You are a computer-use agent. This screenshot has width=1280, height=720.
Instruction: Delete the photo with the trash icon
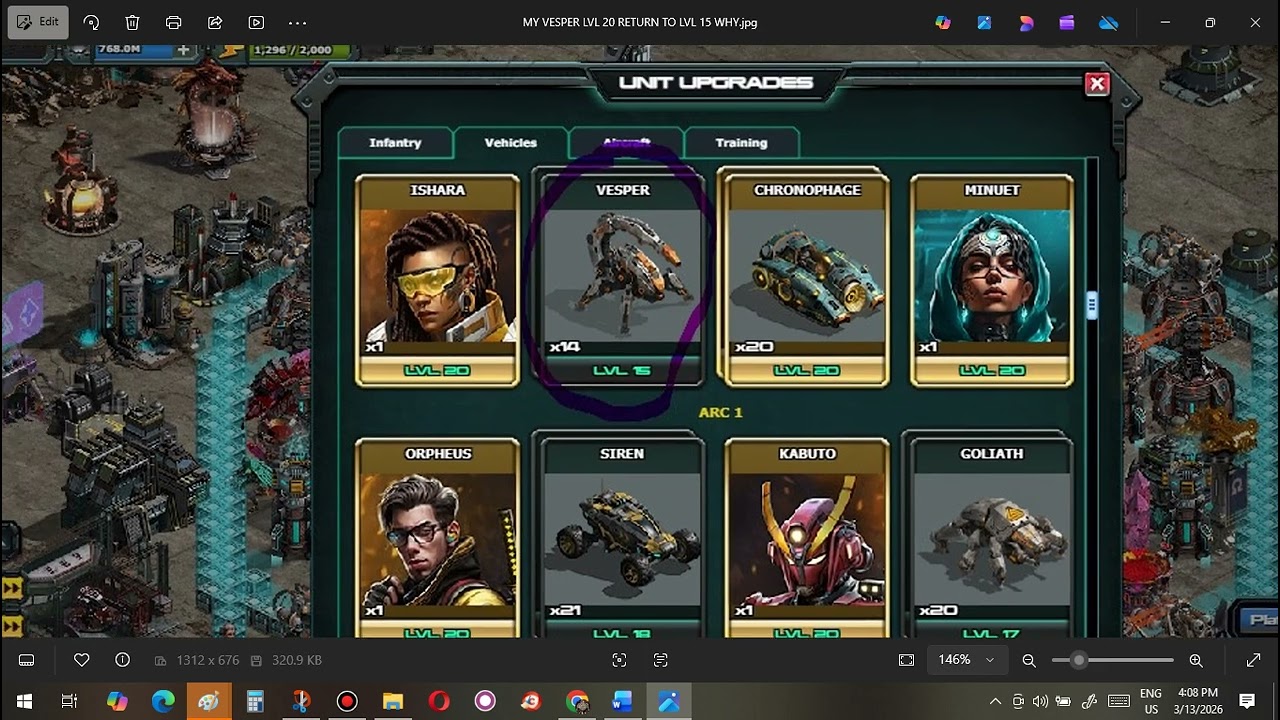tap(132, 22)
